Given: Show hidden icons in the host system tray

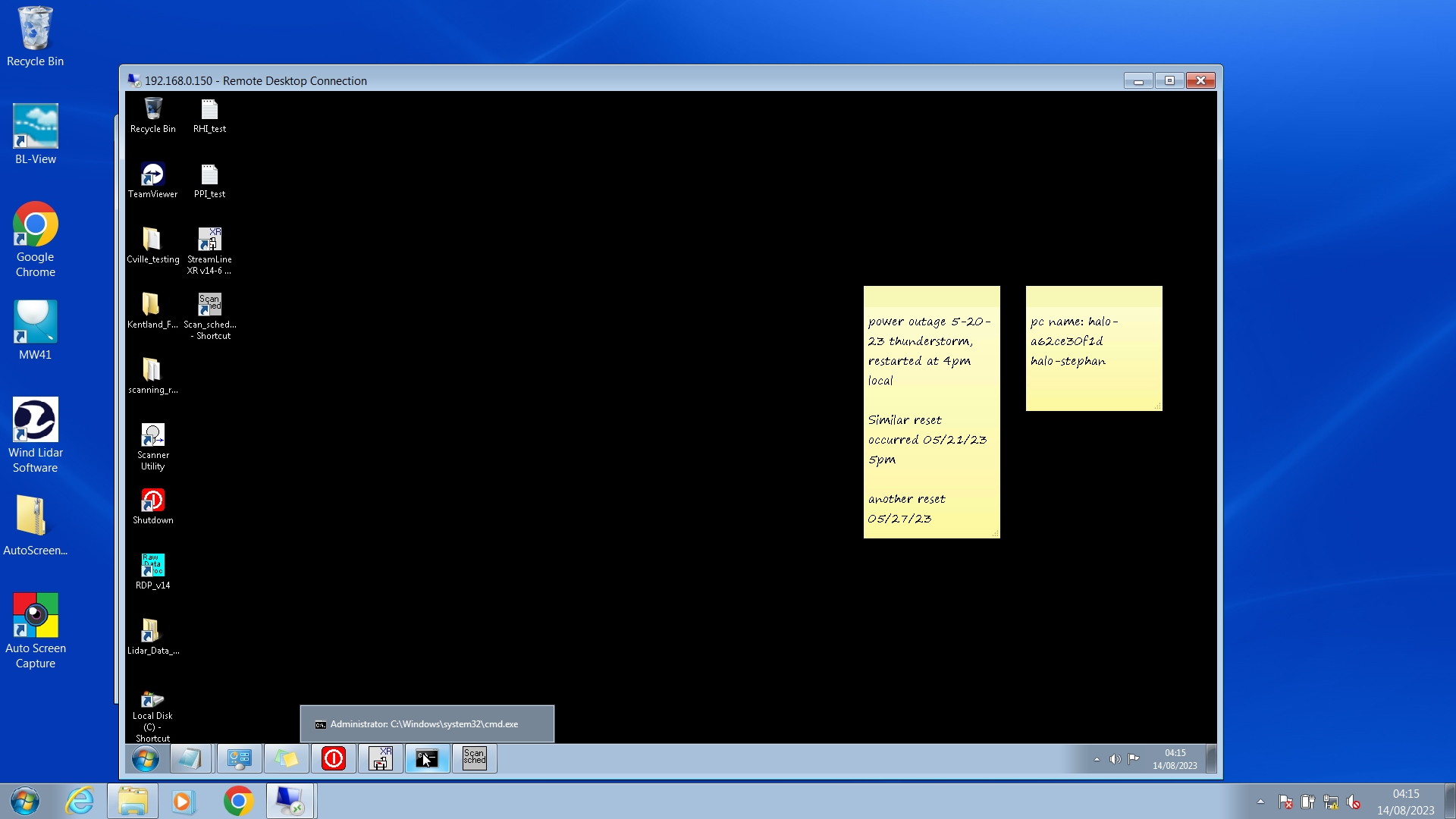Looking at the screenshot, I should pos(1260,802).
